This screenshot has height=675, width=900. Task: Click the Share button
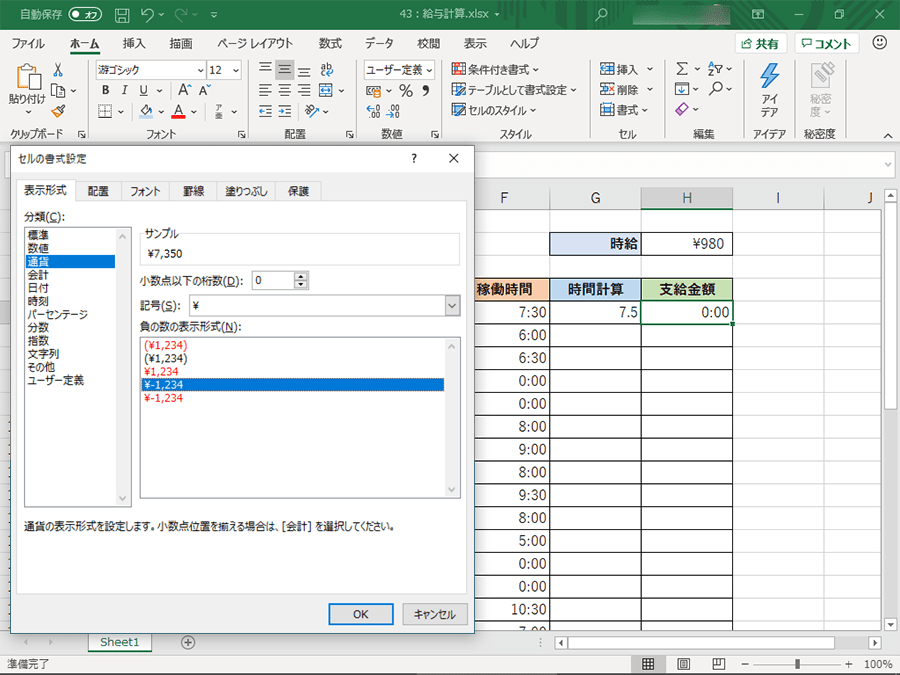(x=760, y=44)
